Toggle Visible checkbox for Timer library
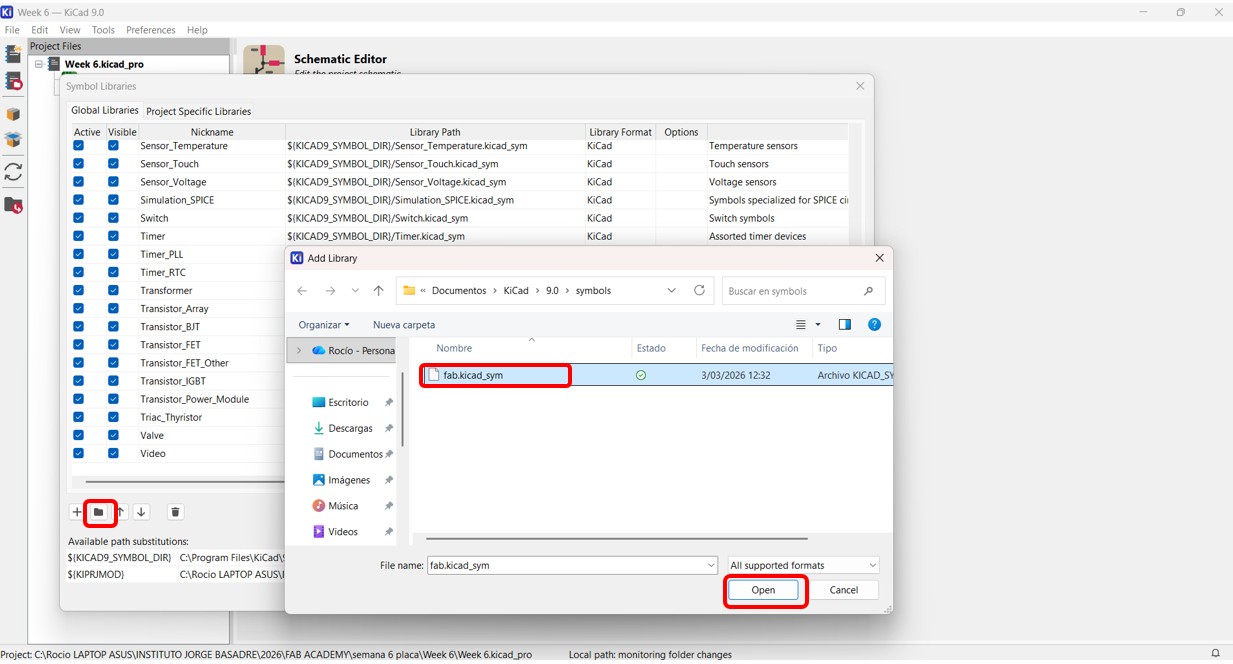Viewport: 1233px width, 664px height. 113,236
